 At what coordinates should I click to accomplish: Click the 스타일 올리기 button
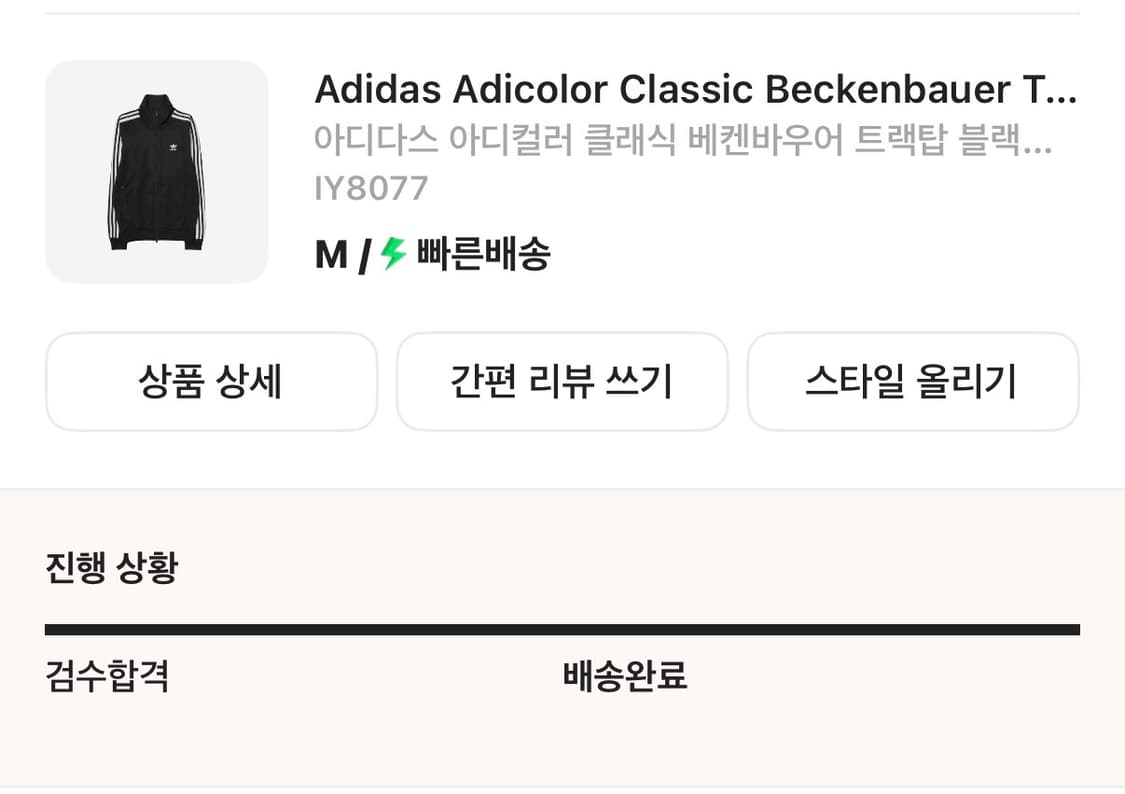(x=913, y=382)
